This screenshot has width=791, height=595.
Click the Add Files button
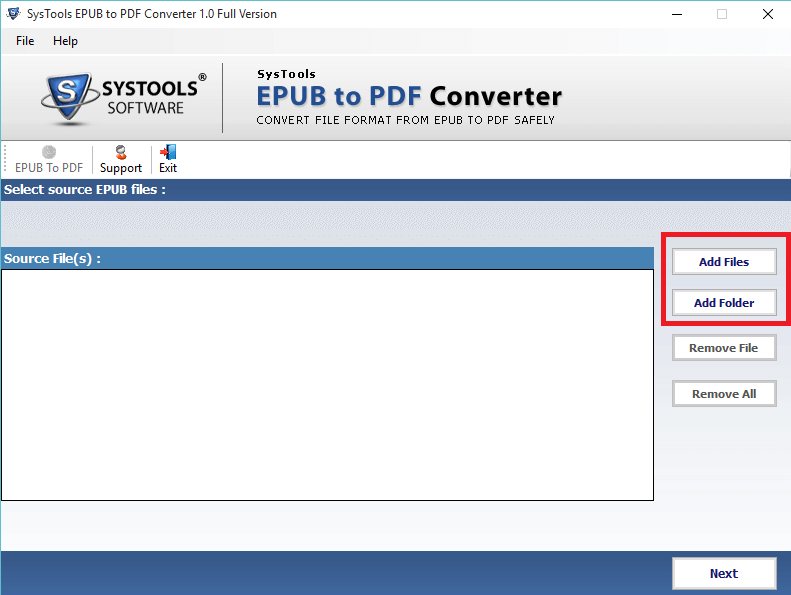[x=723, y=261]
